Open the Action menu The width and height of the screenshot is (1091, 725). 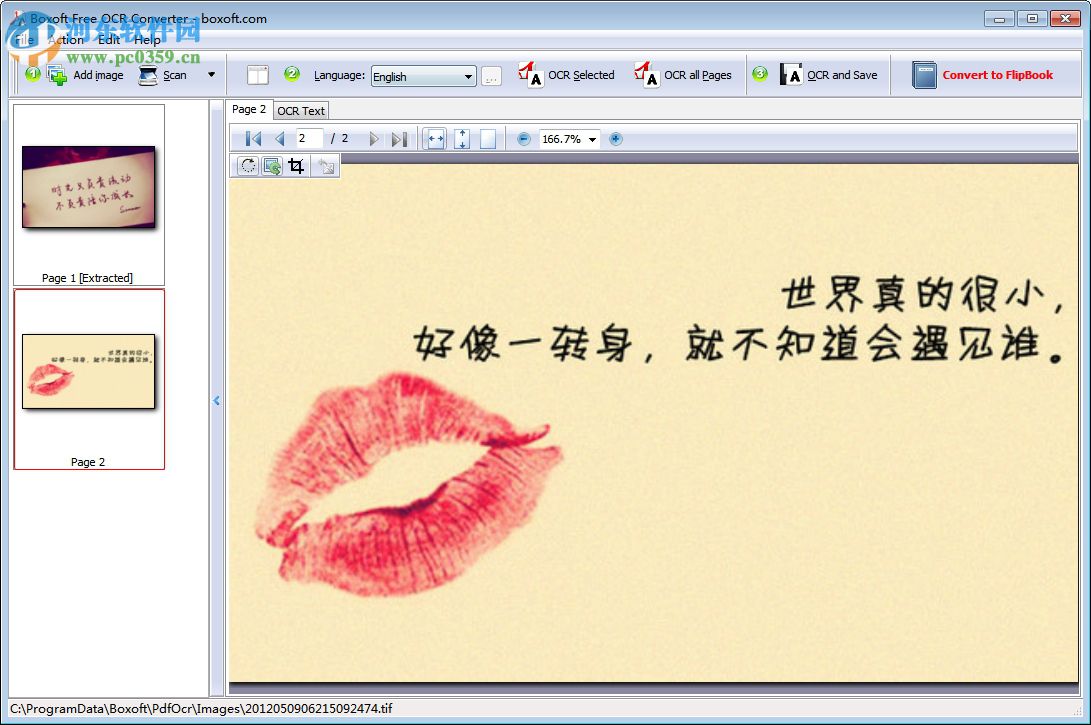65,40
